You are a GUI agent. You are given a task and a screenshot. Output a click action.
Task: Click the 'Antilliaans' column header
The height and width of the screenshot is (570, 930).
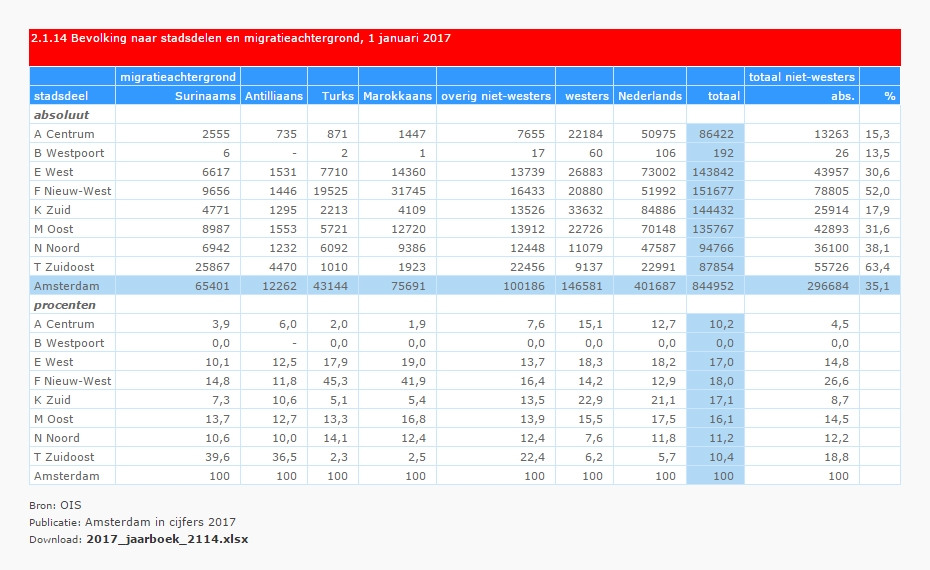pos(273,96)
